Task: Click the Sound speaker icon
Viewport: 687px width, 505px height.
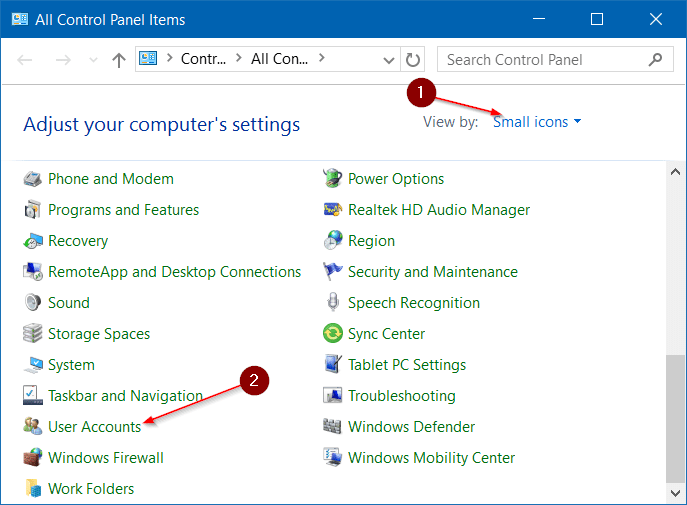Action: click(33, 303)
